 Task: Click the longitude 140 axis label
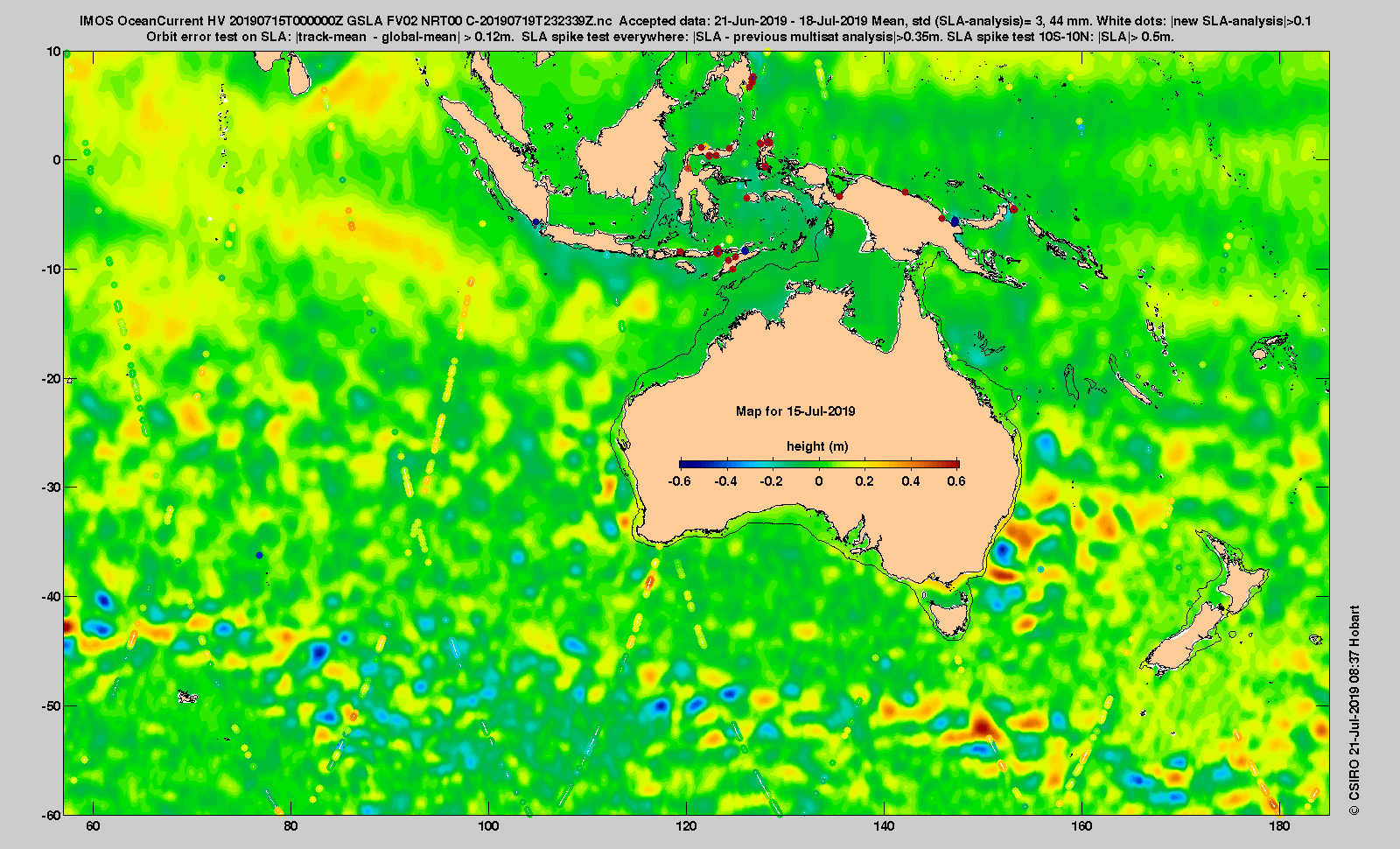point(884,826)
